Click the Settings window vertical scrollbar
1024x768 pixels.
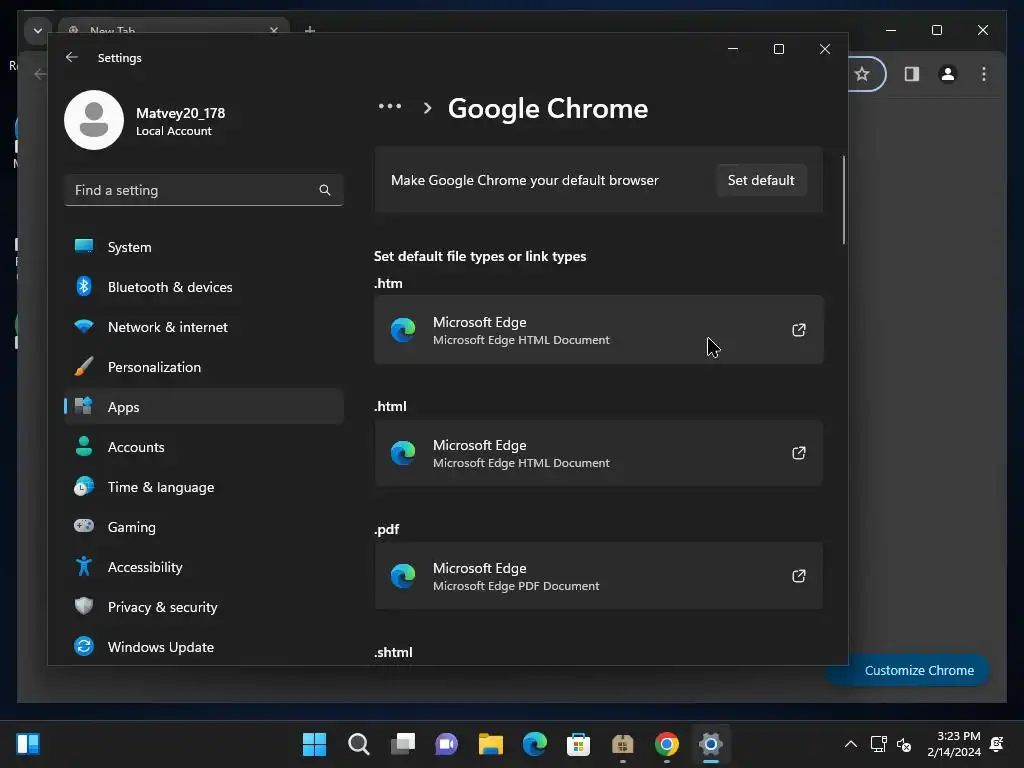(x=844, y=200)
